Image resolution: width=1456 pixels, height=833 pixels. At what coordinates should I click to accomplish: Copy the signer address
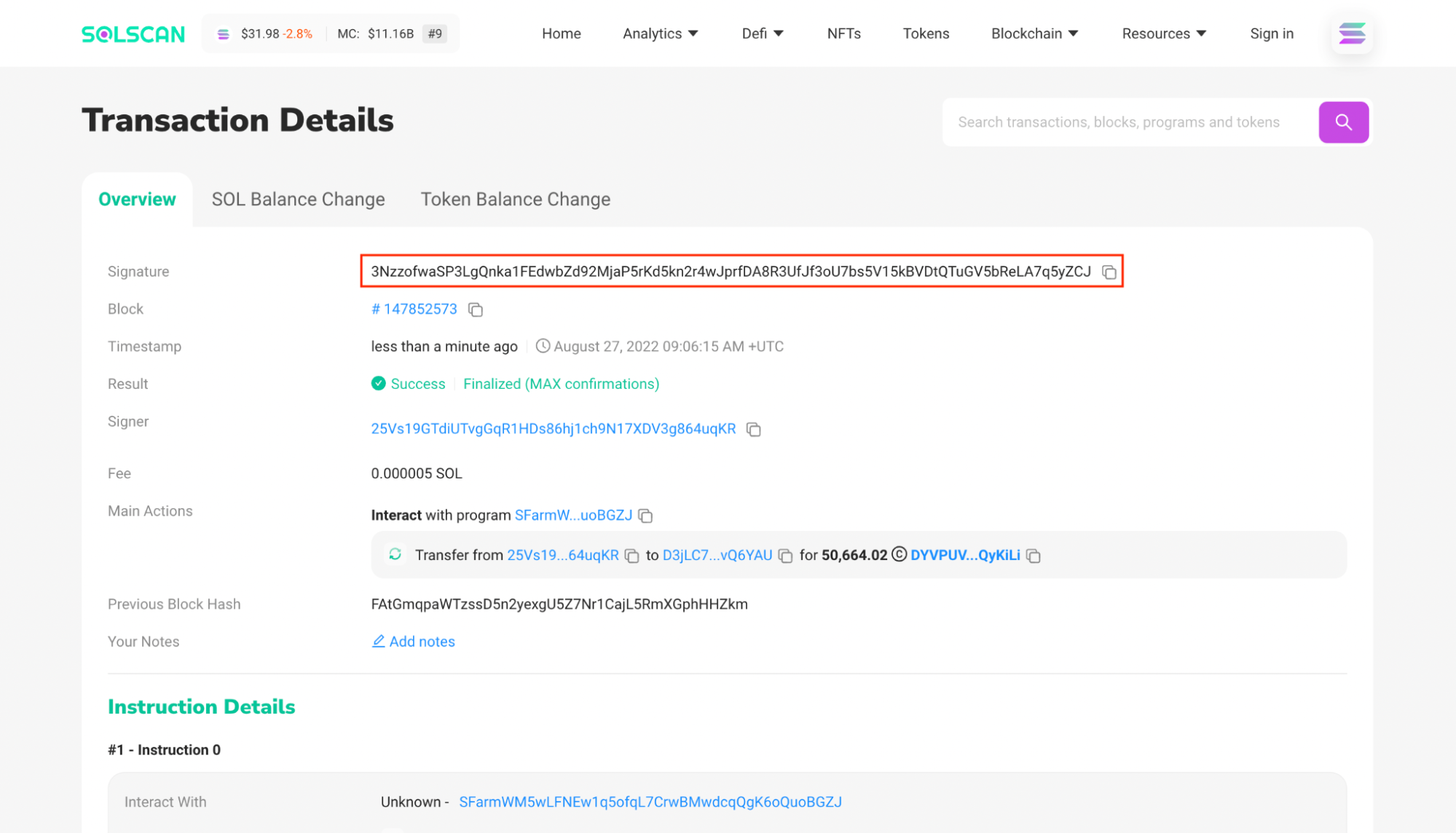tap(754, 430)
